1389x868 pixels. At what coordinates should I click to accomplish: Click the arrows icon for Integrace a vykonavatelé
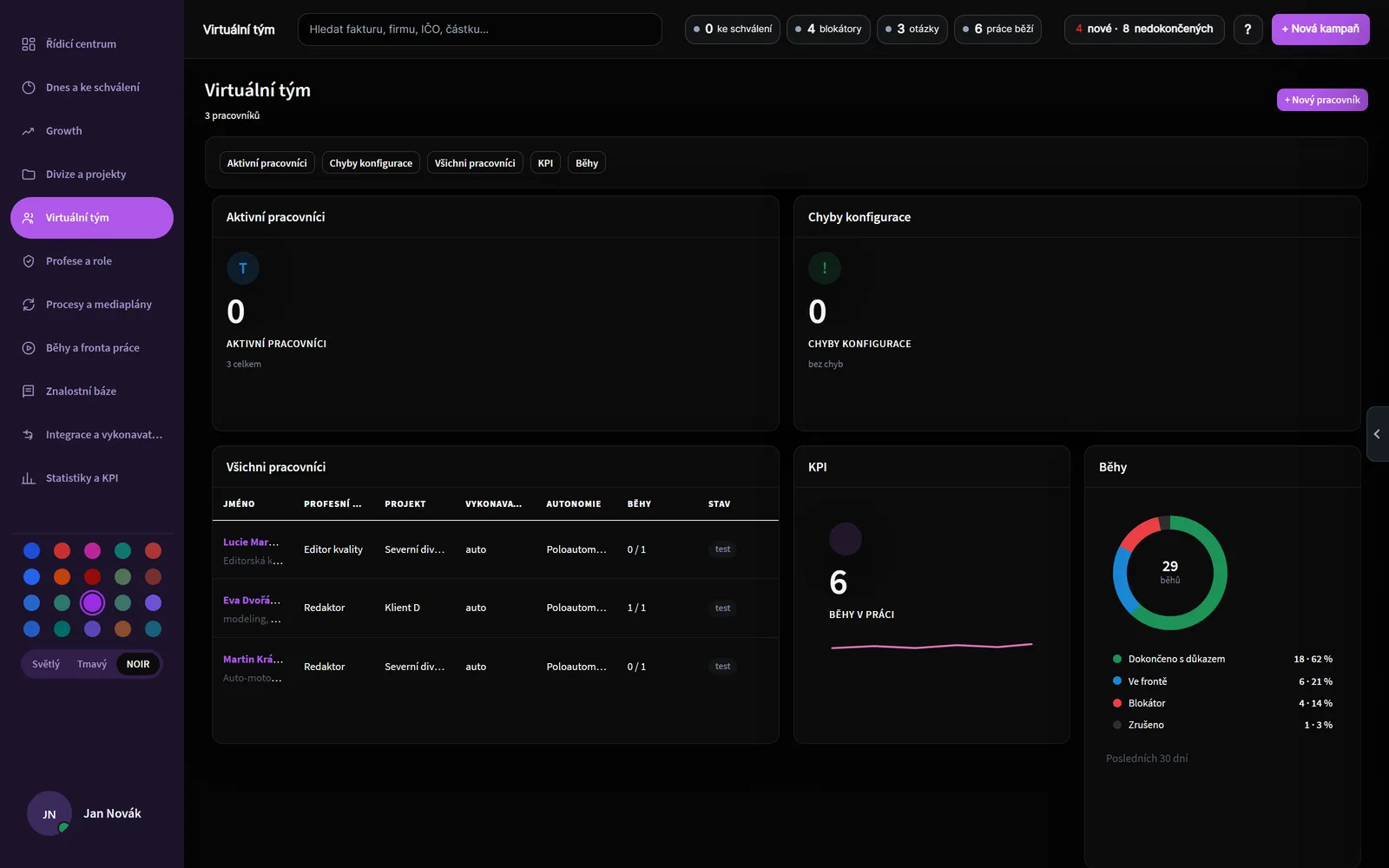29,435
